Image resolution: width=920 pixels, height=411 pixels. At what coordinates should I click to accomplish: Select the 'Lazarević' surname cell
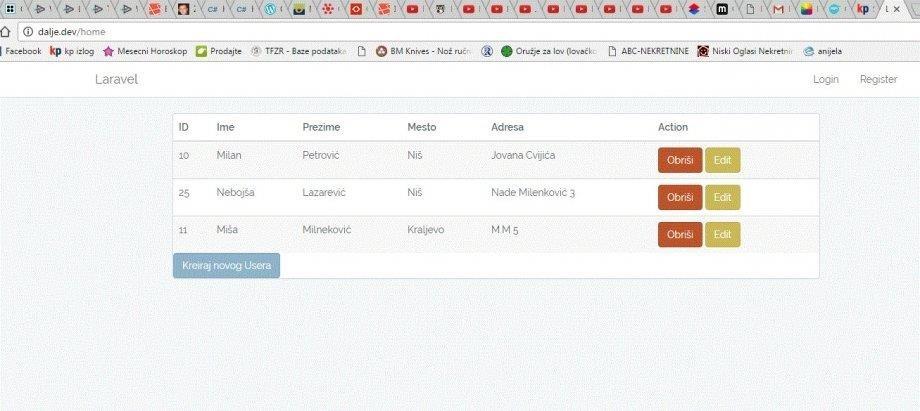pyautogui.click(x=324, y=193)
